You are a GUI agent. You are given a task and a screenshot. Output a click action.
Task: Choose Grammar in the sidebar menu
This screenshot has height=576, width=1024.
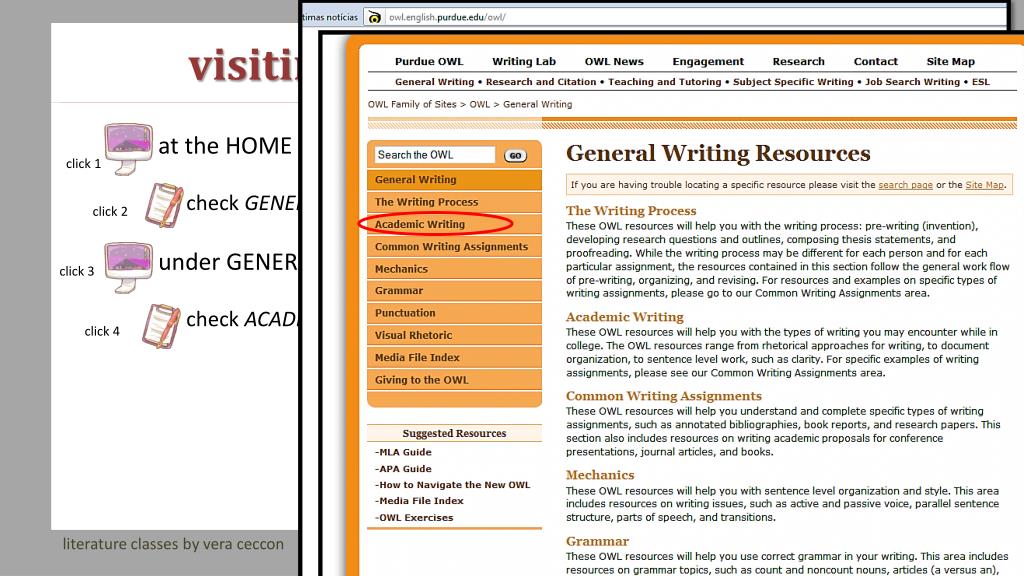(x=455, y=291)
